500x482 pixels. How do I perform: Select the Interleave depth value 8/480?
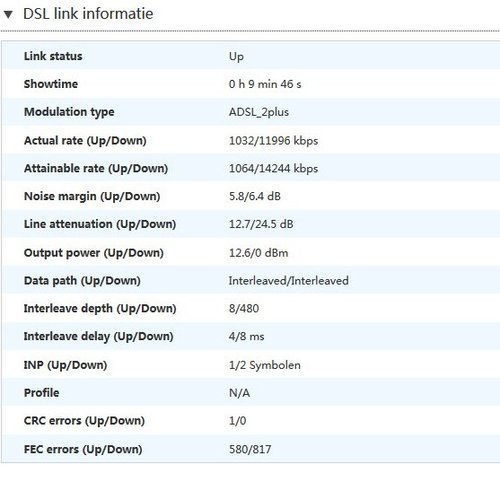(x=244, y=308)
